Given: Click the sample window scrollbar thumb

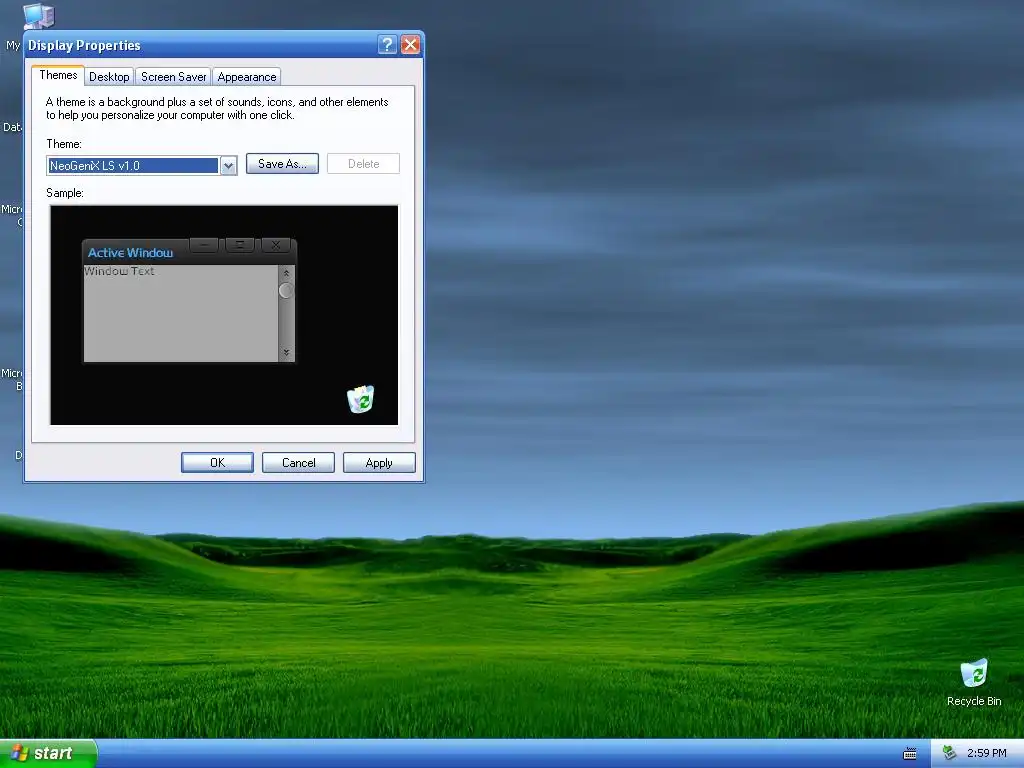Looking at the screenshot, I should 286,291.
